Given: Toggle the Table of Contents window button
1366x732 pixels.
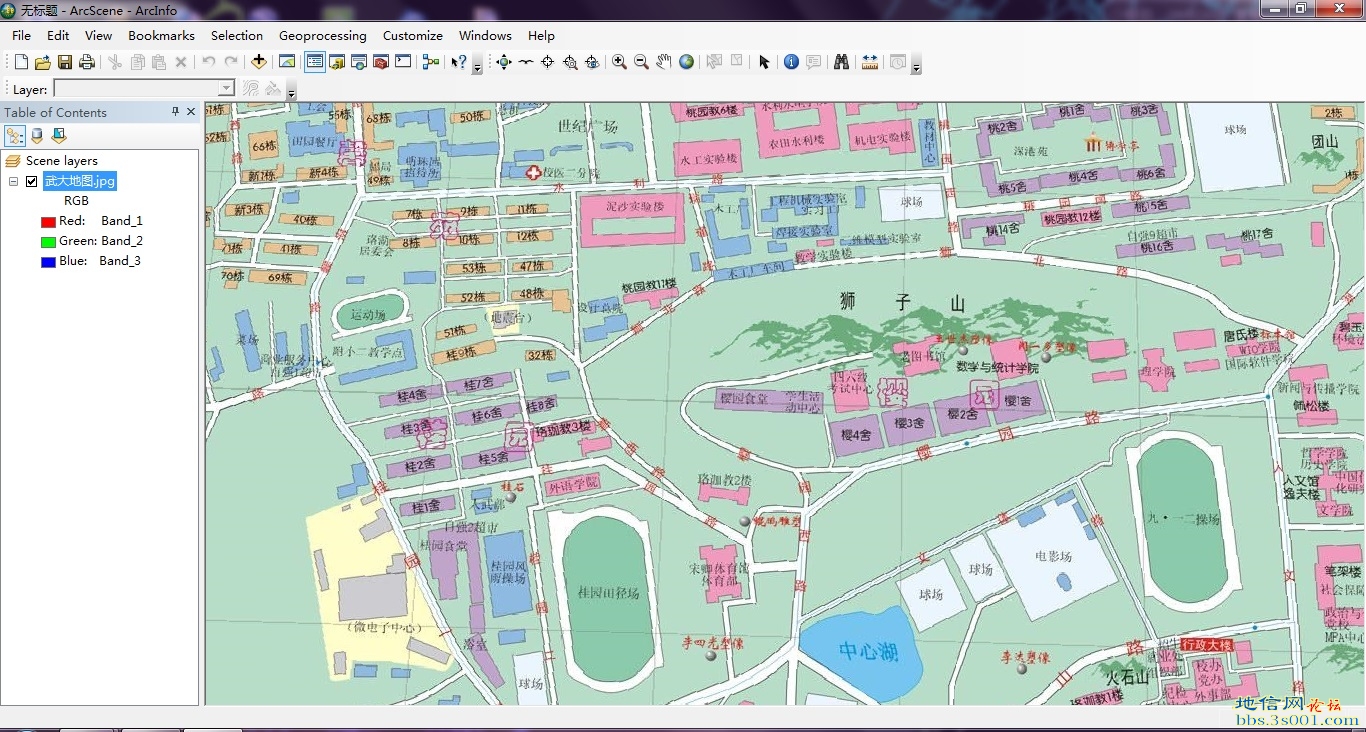Looking at the screenshot, I should point(315,62).
